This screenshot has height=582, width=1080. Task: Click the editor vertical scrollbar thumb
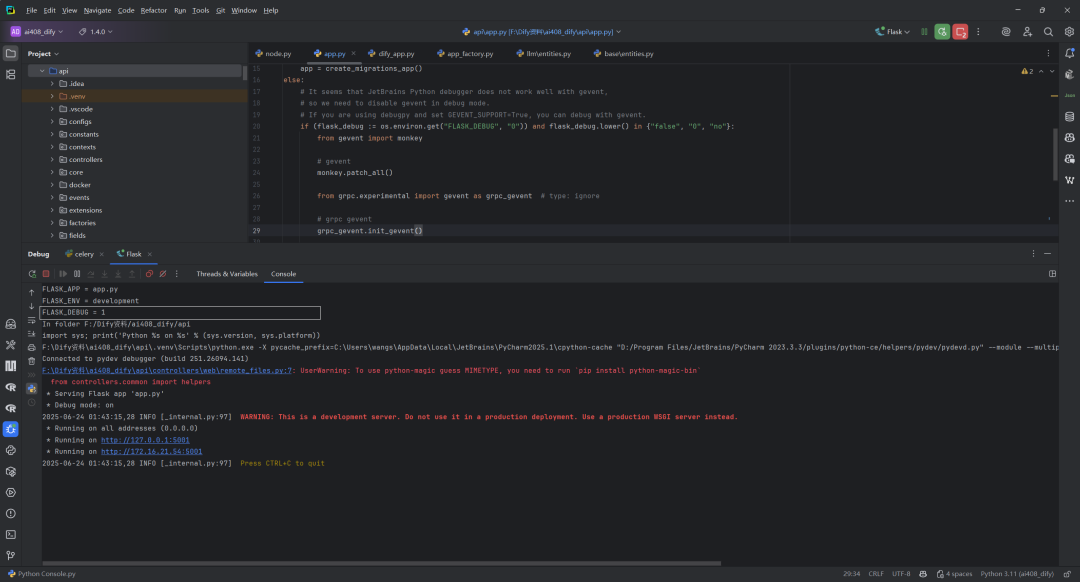(x=1054, y=155)
